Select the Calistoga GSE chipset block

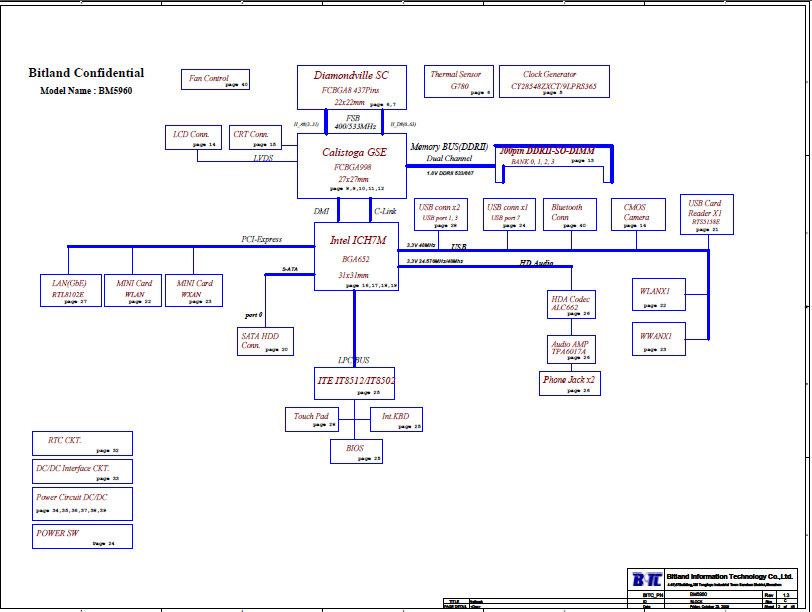tap(352, 166)
